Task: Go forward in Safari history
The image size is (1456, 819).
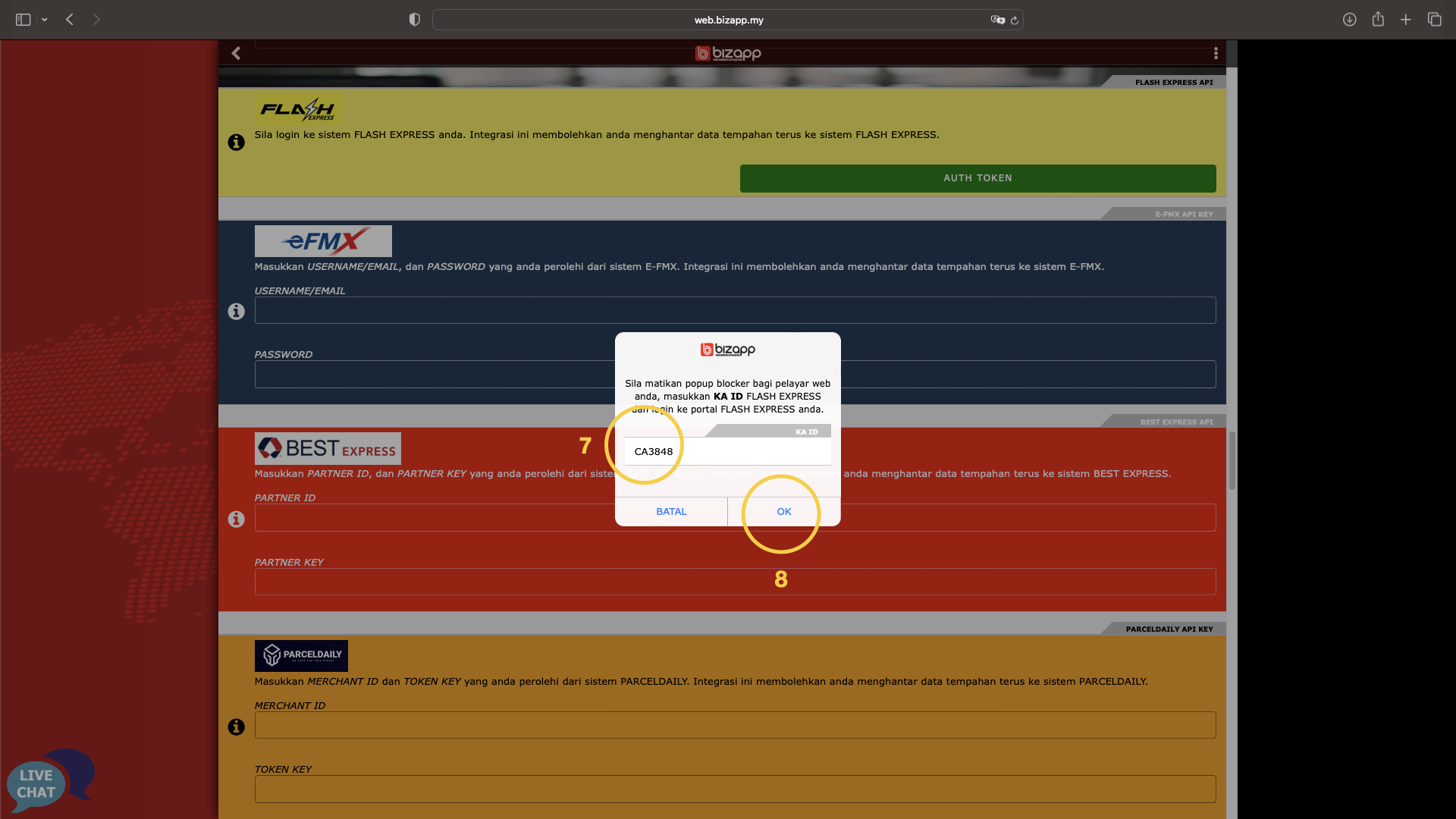Action: tap(96, 20)
